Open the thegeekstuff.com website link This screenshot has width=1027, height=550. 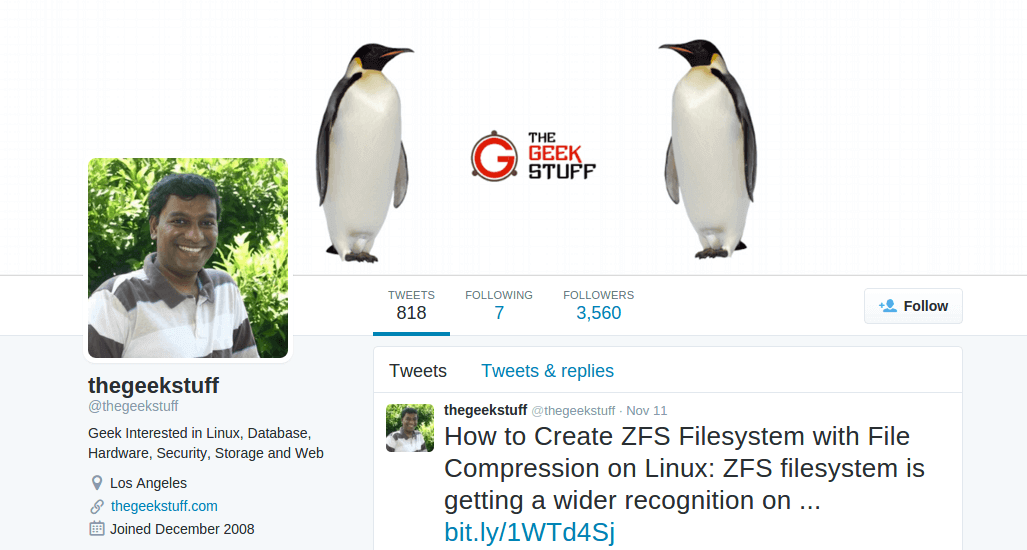164,506
